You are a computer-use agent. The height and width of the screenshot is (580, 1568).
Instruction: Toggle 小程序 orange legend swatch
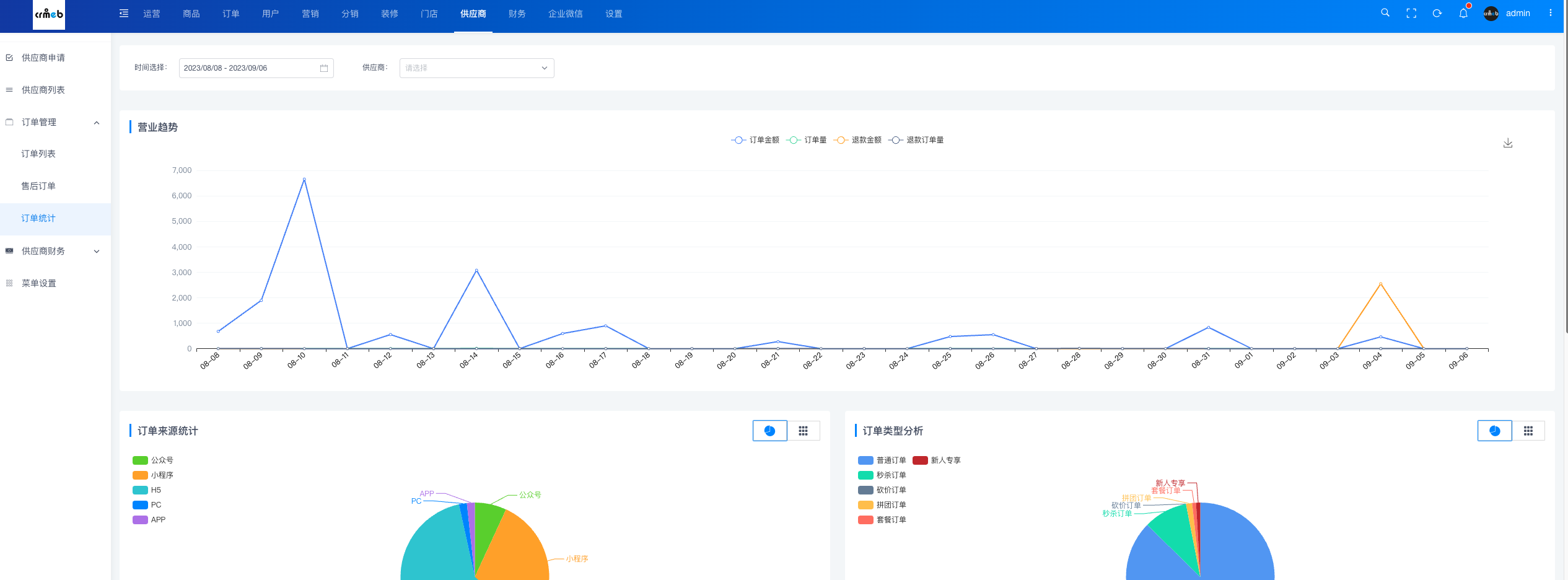140,475
